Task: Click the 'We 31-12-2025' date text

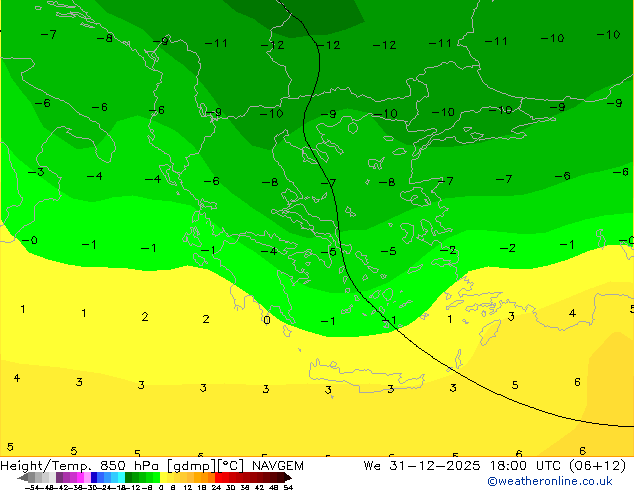Action: [422, 466]
